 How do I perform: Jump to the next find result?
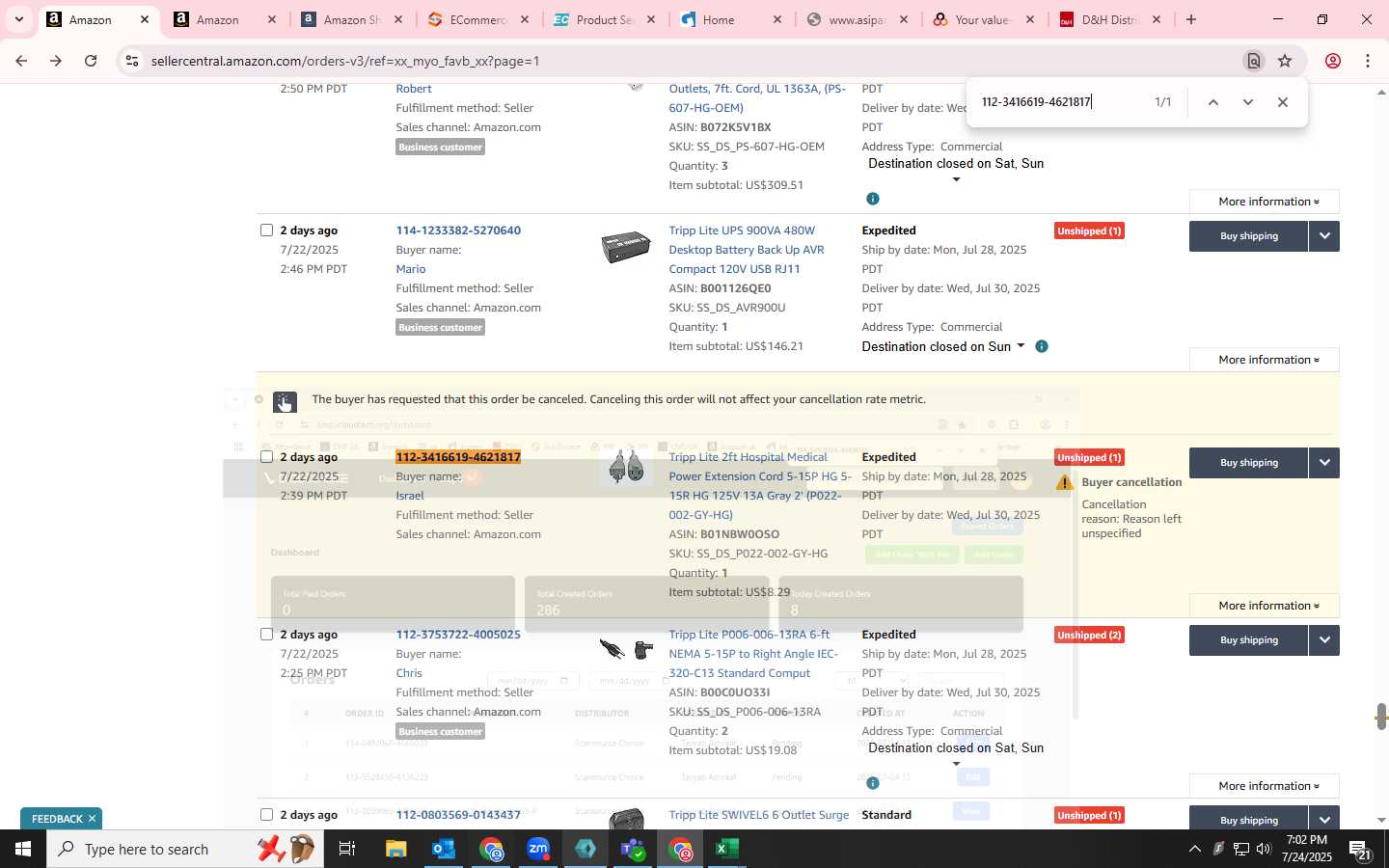(1247, 102)
